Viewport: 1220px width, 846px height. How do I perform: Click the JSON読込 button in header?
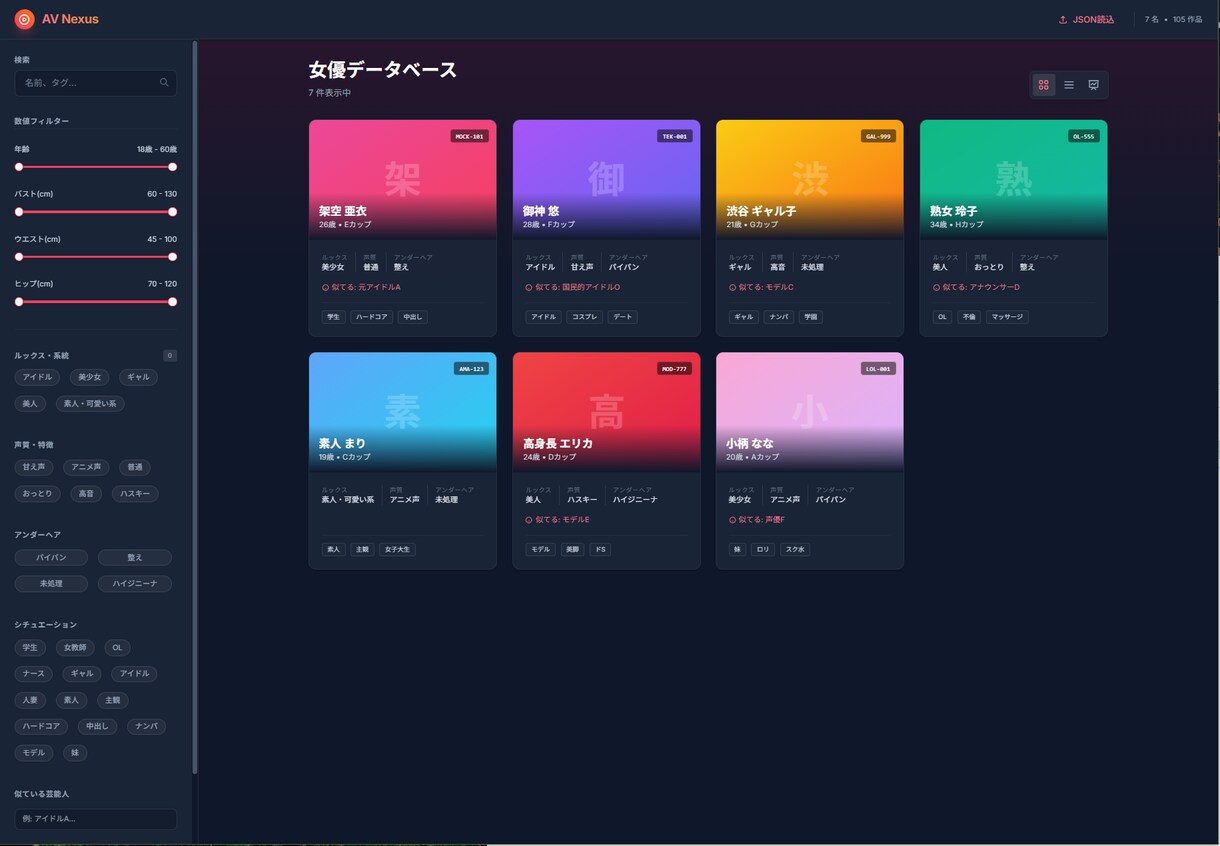coord(1086,19)
